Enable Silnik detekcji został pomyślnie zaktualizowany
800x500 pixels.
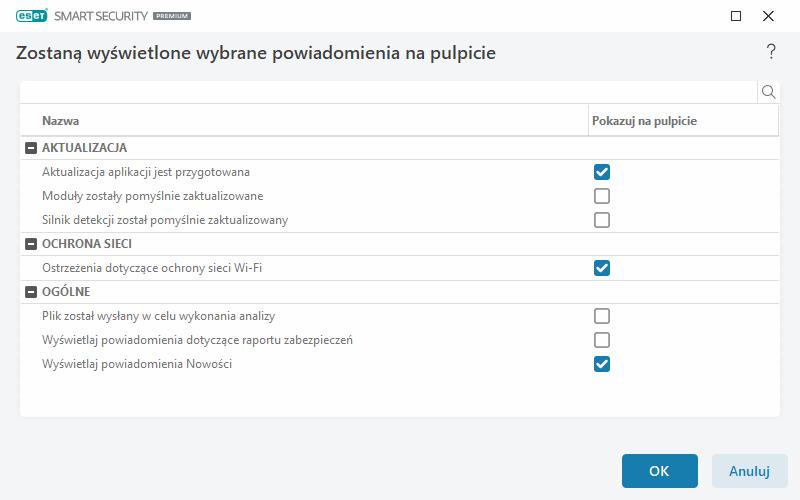tap(602, 220)
